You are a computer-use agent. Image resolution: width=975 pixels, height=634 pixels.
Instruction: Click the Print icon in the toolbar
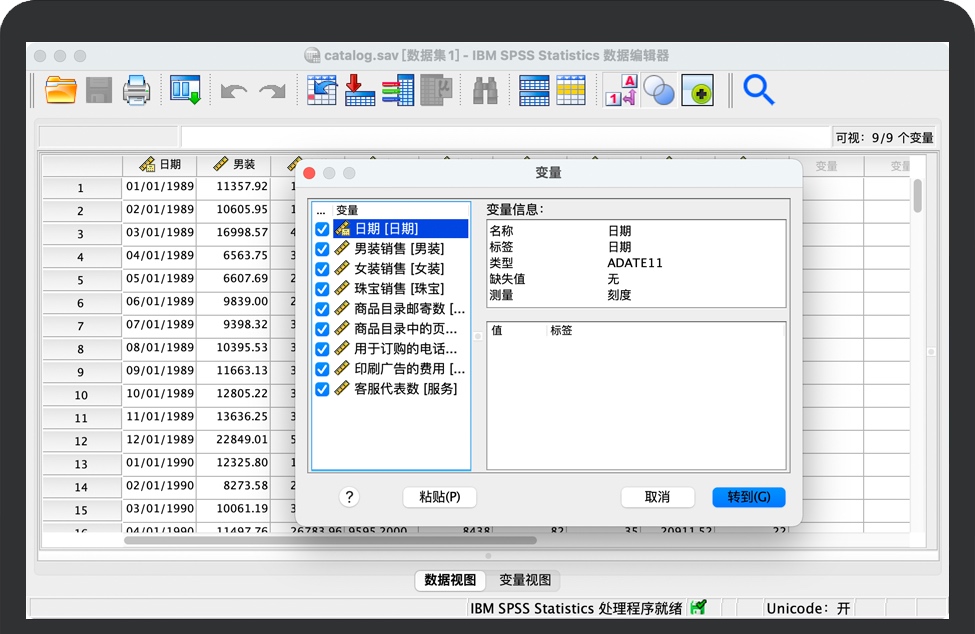pyautogui.click(x=136, y=91)
